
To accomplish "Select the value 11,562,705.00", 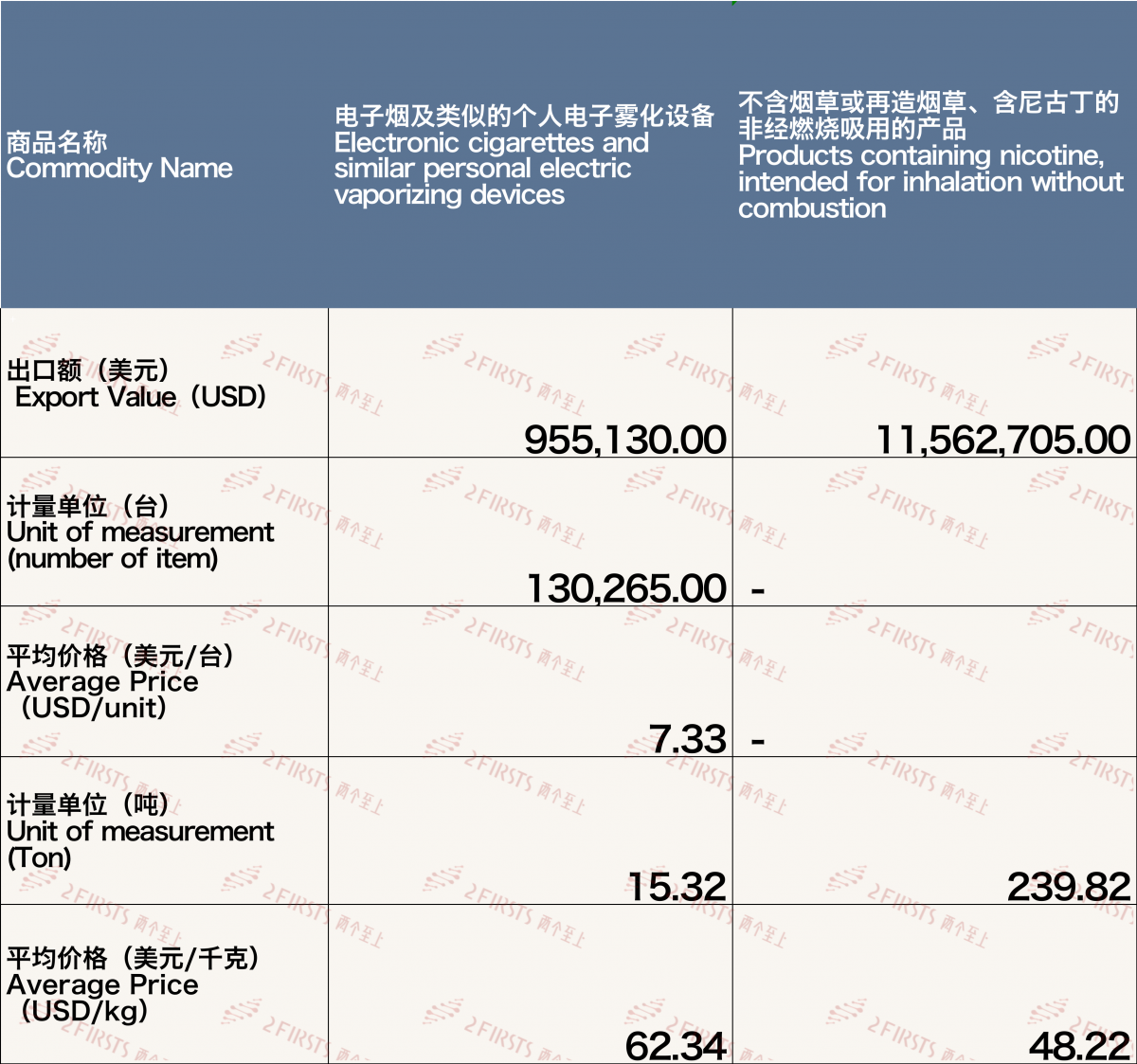I will coord(1003,440).
